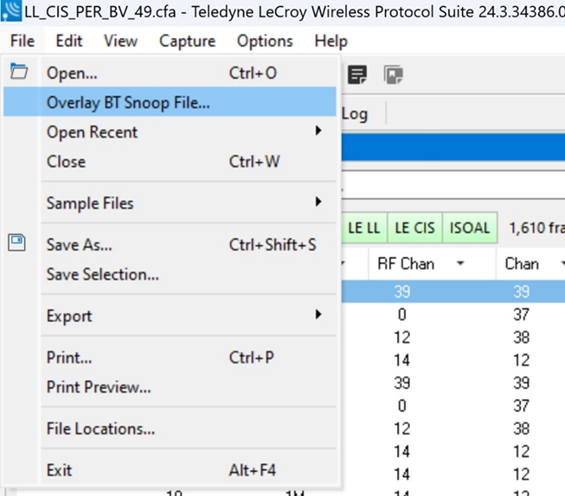This screenshot has height=496, width=565.
Task: Choose Open... from the File menu
Action: pos(170,73)
